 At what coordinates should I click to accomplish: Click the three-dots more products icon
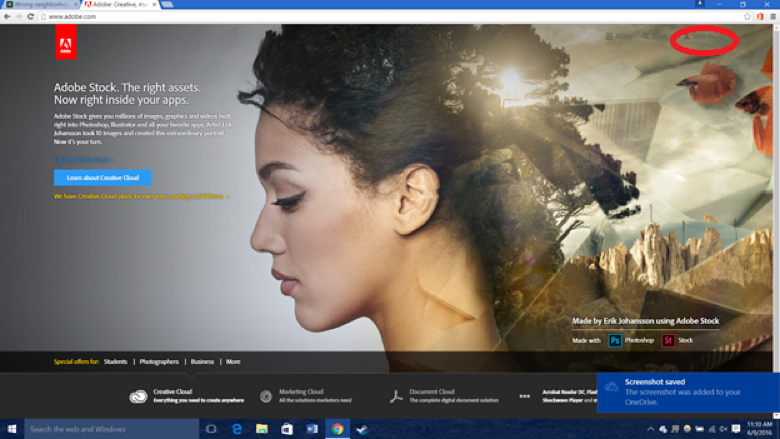coord(525,396)
